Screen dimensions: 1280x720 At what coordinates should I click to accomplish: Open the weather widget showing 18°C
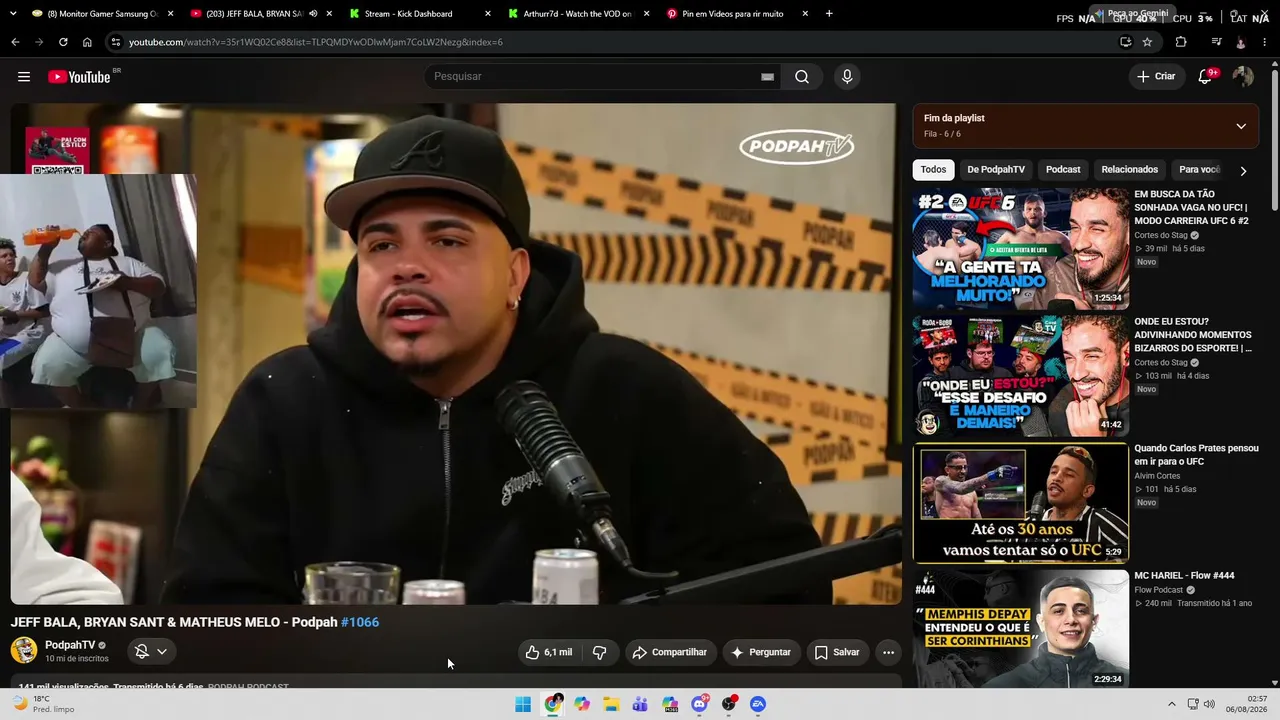(x=42, y=704)
